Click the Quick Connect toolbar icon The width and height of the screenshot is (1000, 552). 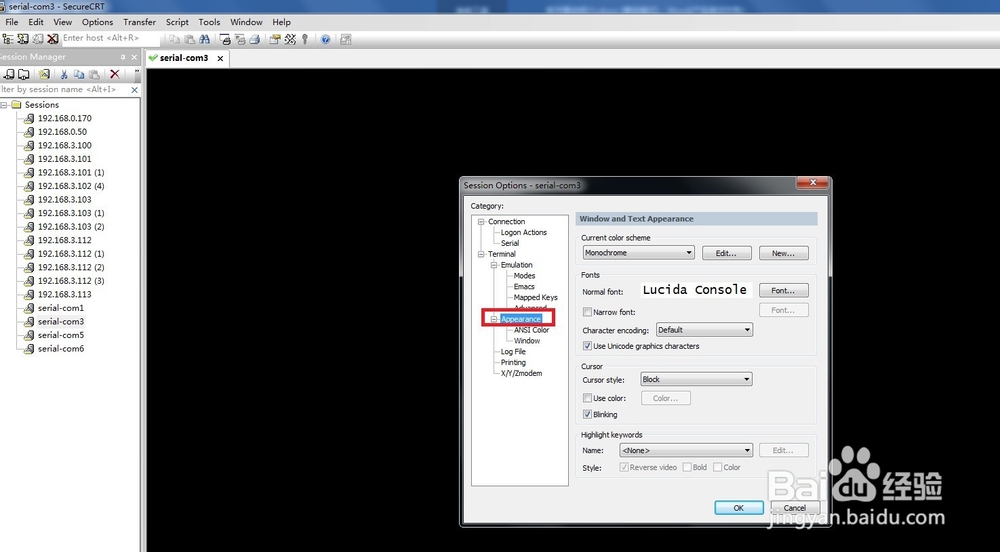[x=23, y=39]
